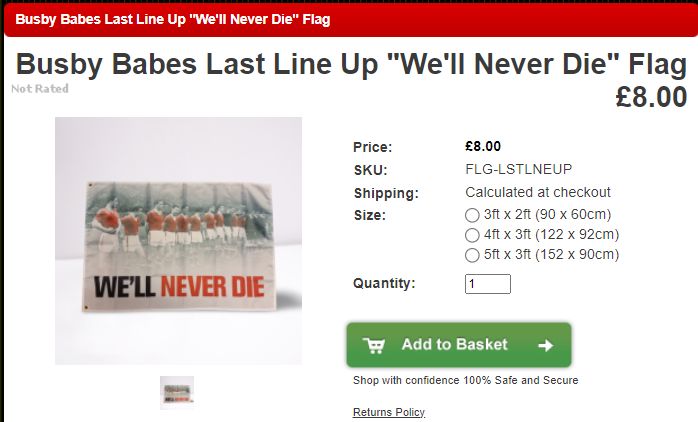Click the white arrow icon on the Add to Basket button
Viewport: 698px width, 422px height.
[x=545, y=345]
